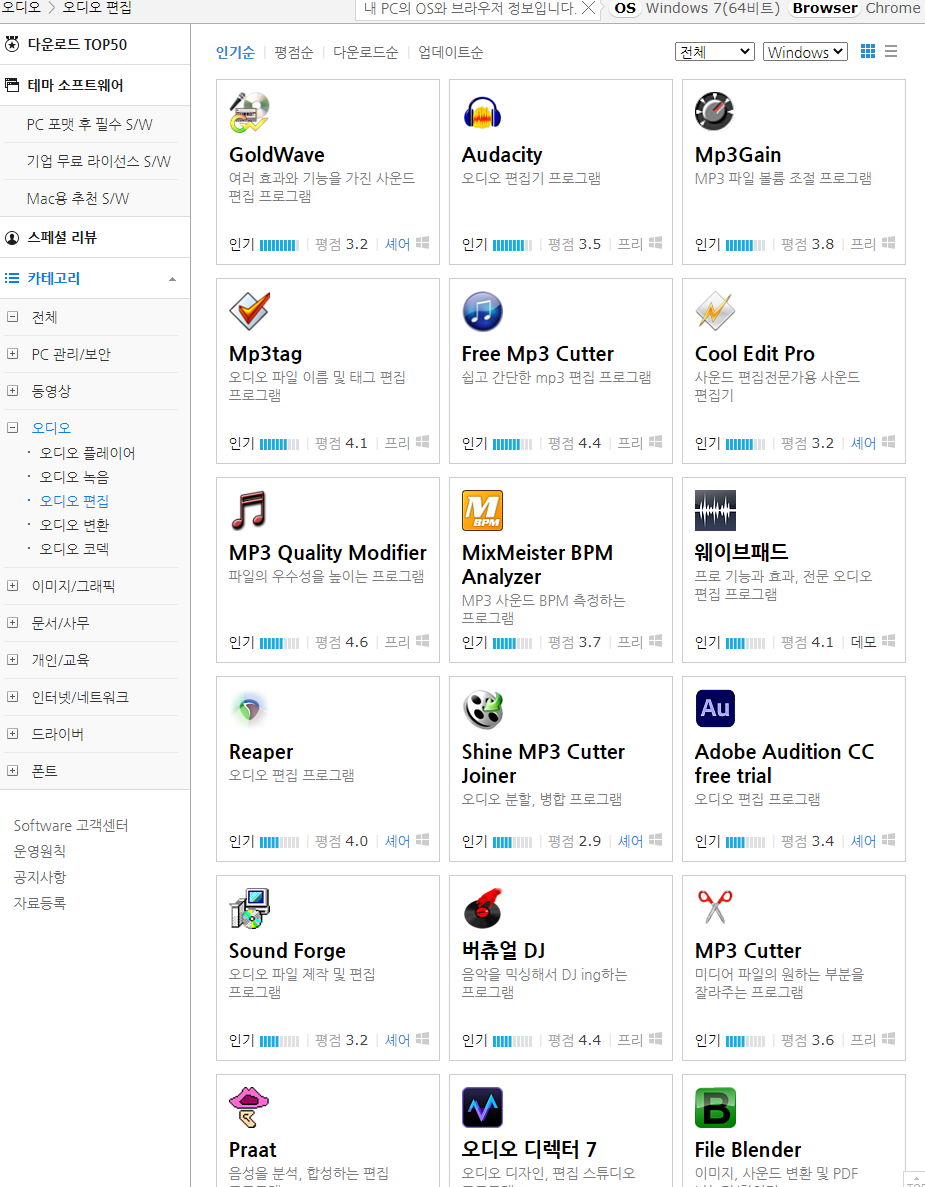The image size is (925, 1187).
Task: Open the Audacity title link
Action: click(502, 154)
